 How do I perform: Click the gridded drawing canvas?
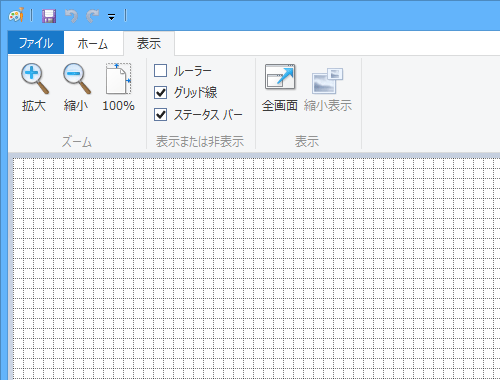click(257, 268)
